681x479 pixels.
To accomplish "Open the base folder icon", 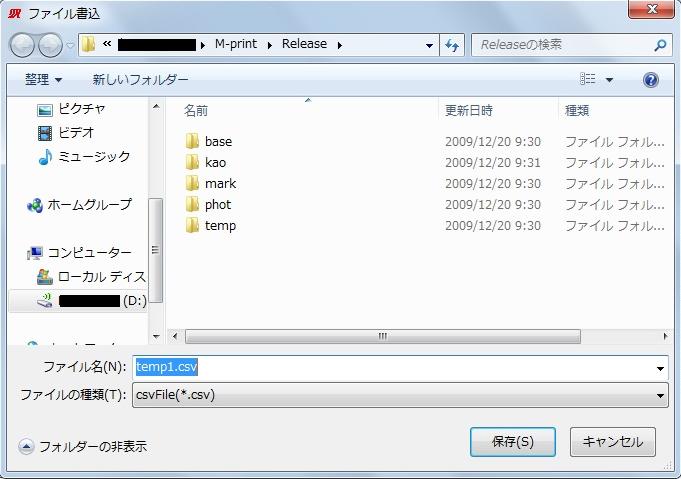I will 193,142.
